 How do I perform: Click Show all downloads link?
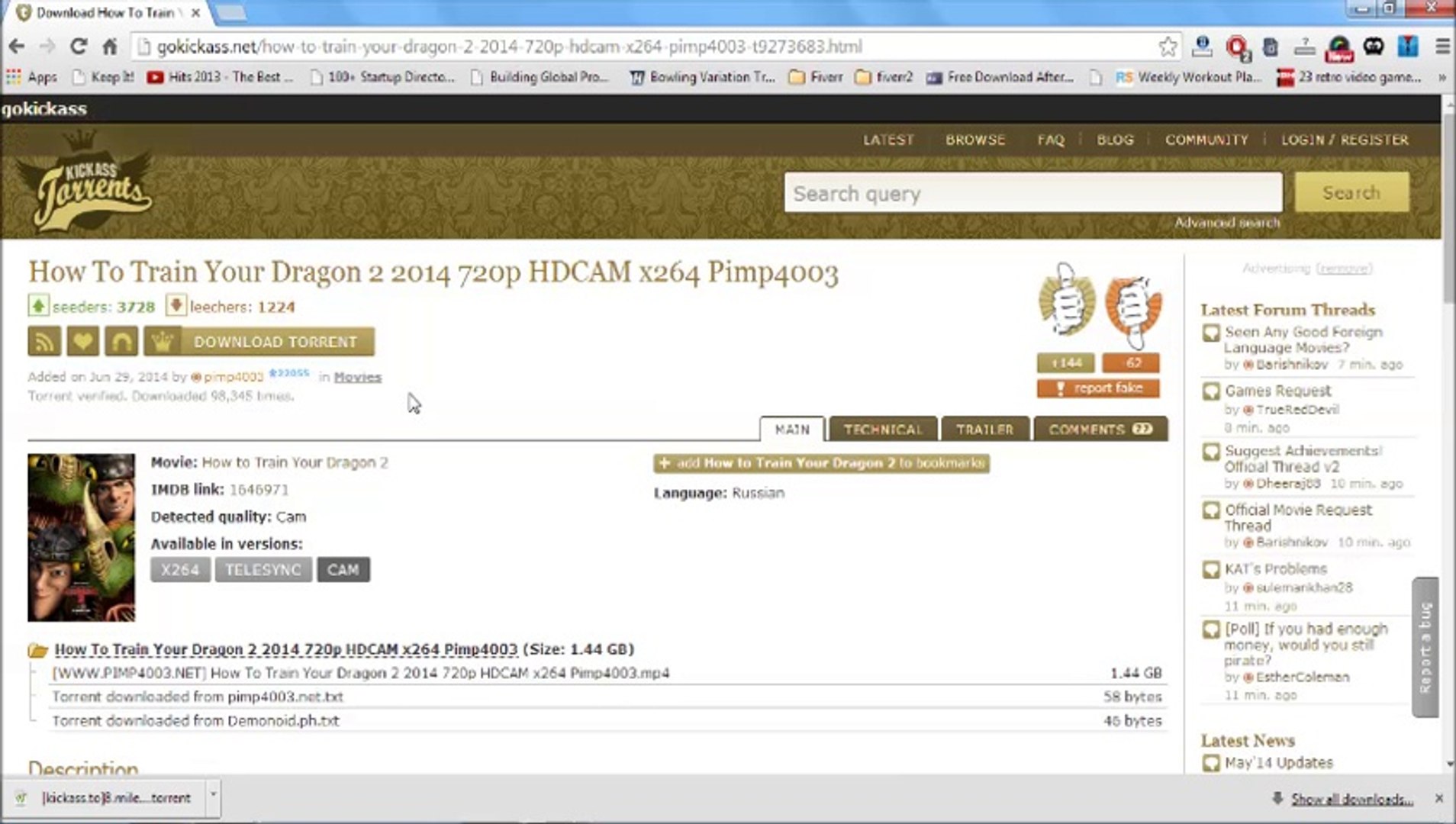1351,799
